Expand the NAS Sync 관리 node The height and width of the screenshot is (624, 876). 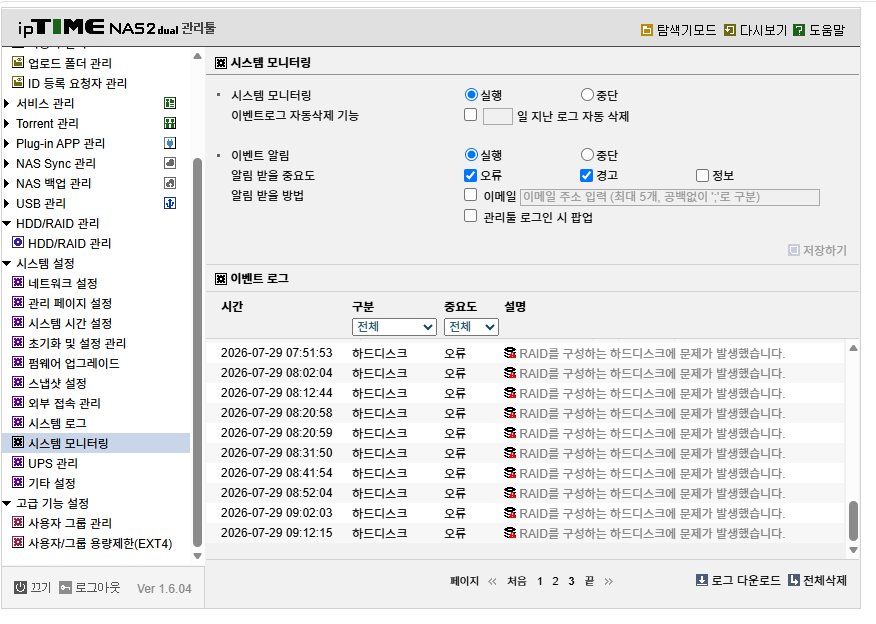(7, 164)
